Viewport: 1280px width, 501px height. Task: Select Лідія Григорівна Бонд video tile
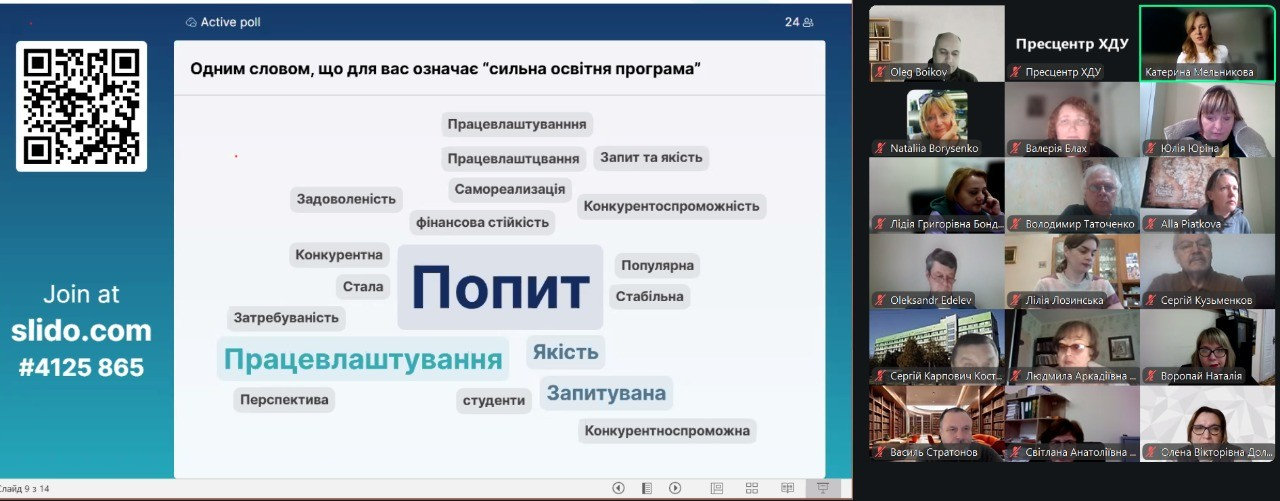[936, 195]
